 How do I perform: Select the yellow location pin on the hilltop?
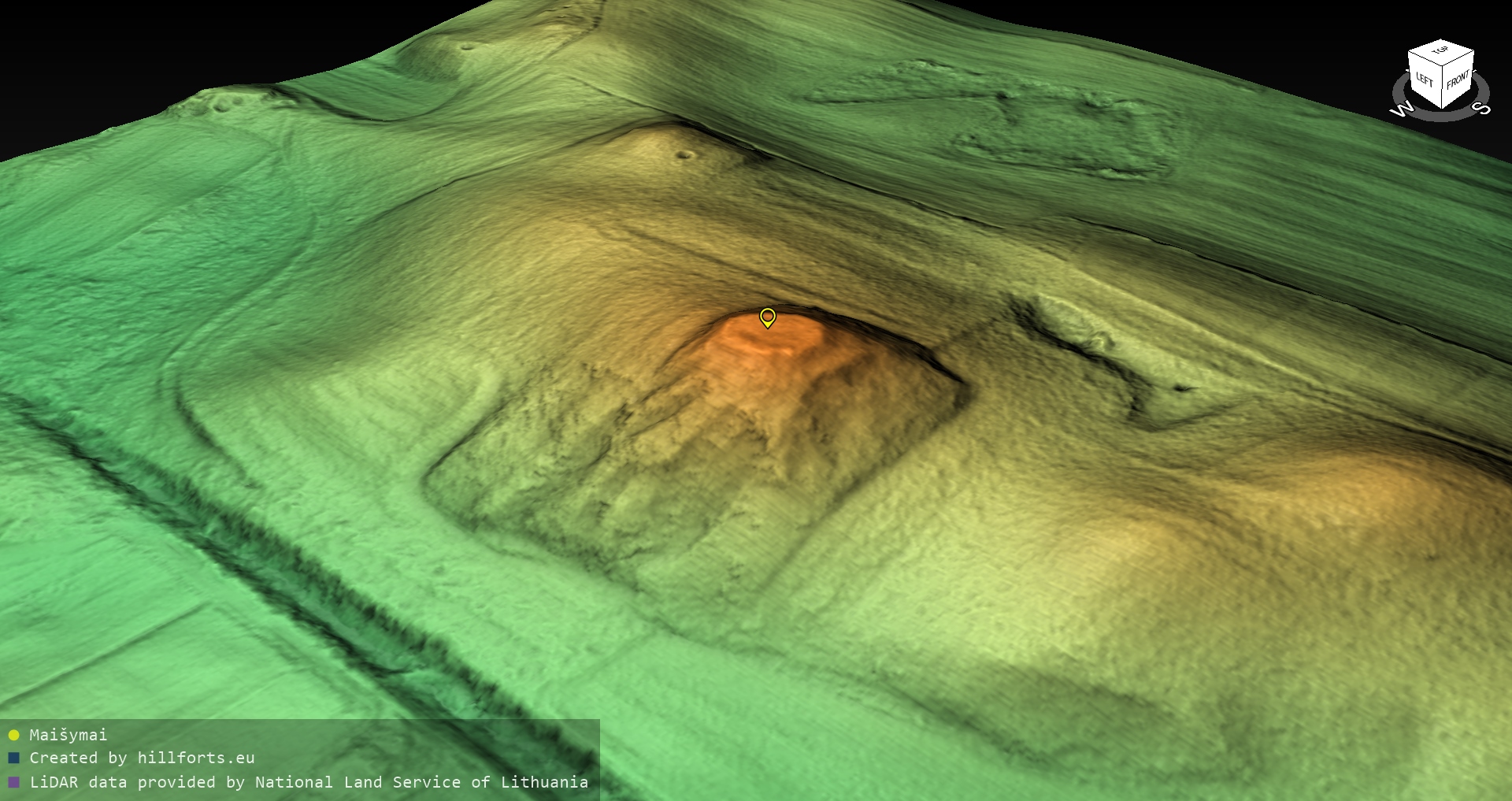pyautogui.click(x=768, y=317)
